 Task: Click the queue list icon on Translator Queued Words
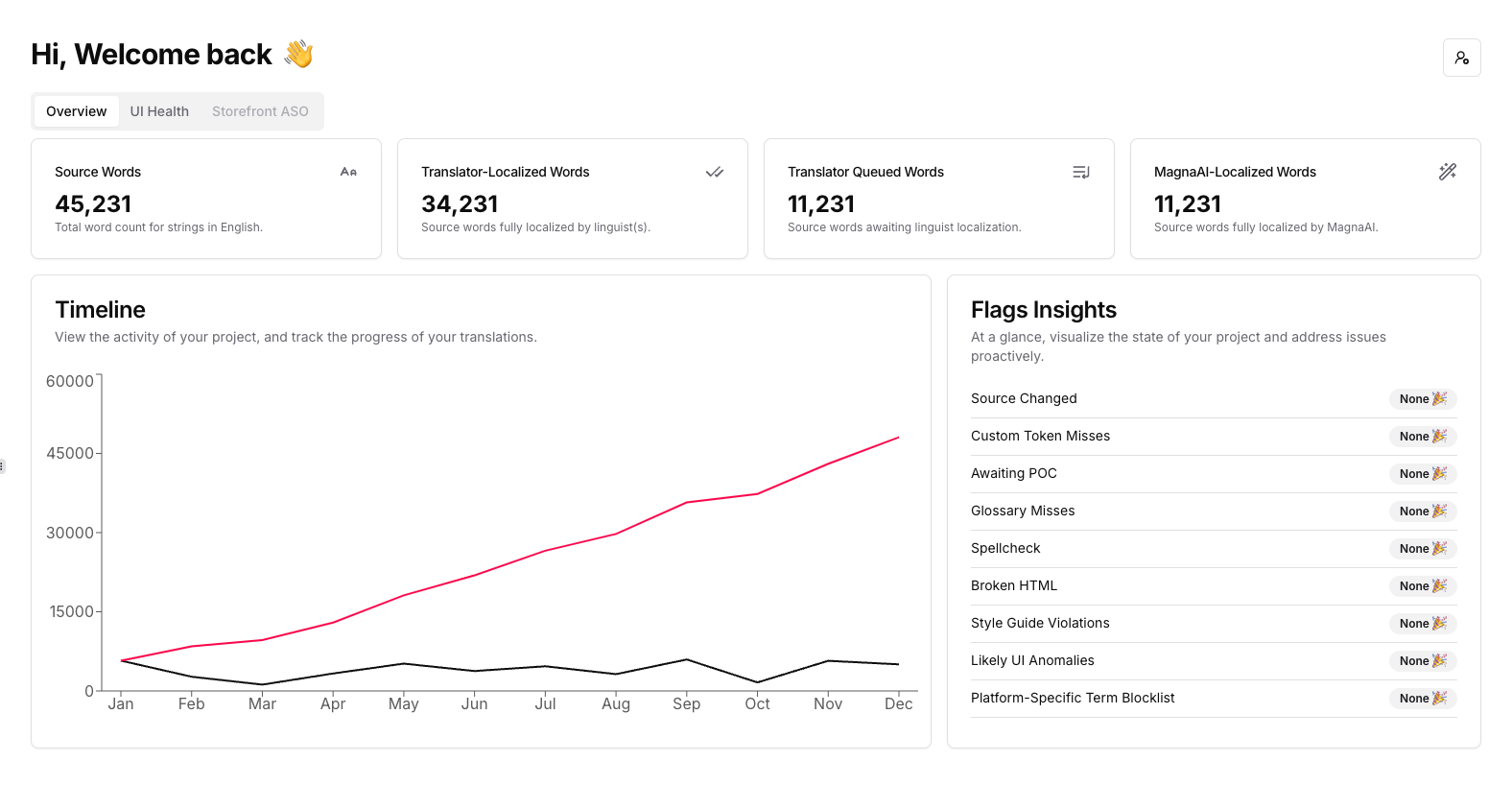tap(1081, 172)
